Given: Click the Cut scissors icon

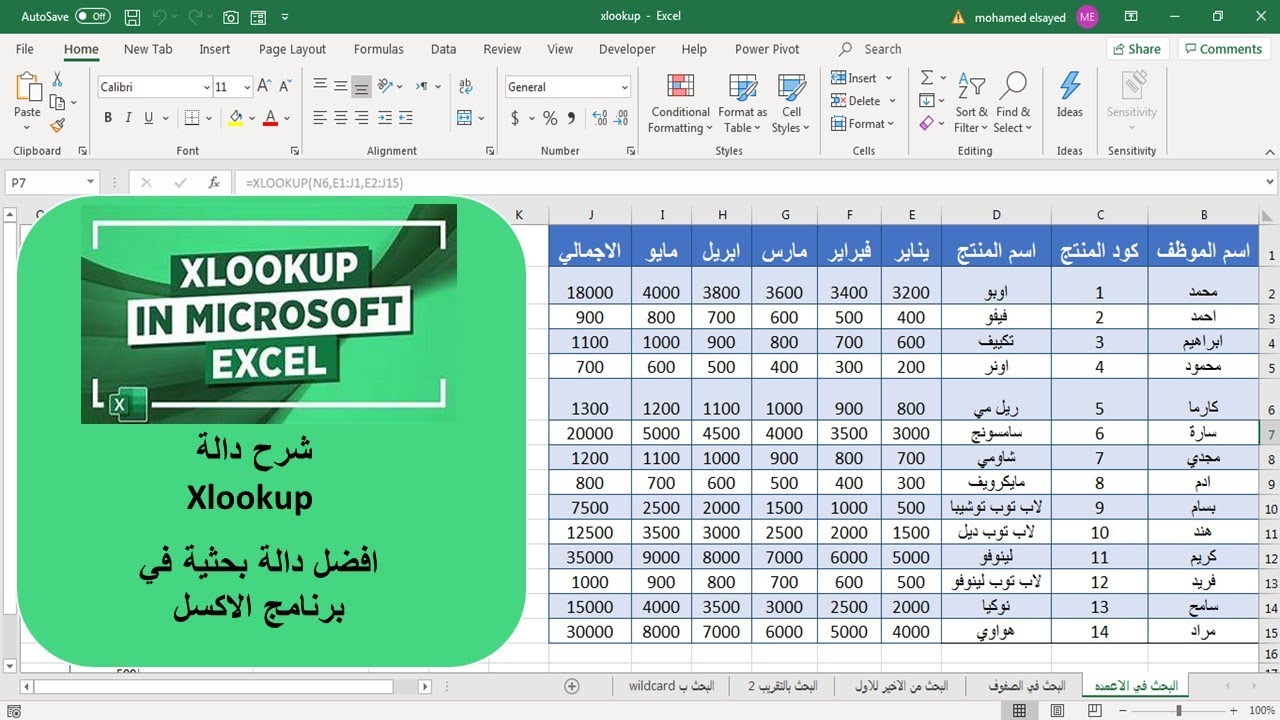Looking at the screenshot, I should pyautogui.click(x=57, y=80).
